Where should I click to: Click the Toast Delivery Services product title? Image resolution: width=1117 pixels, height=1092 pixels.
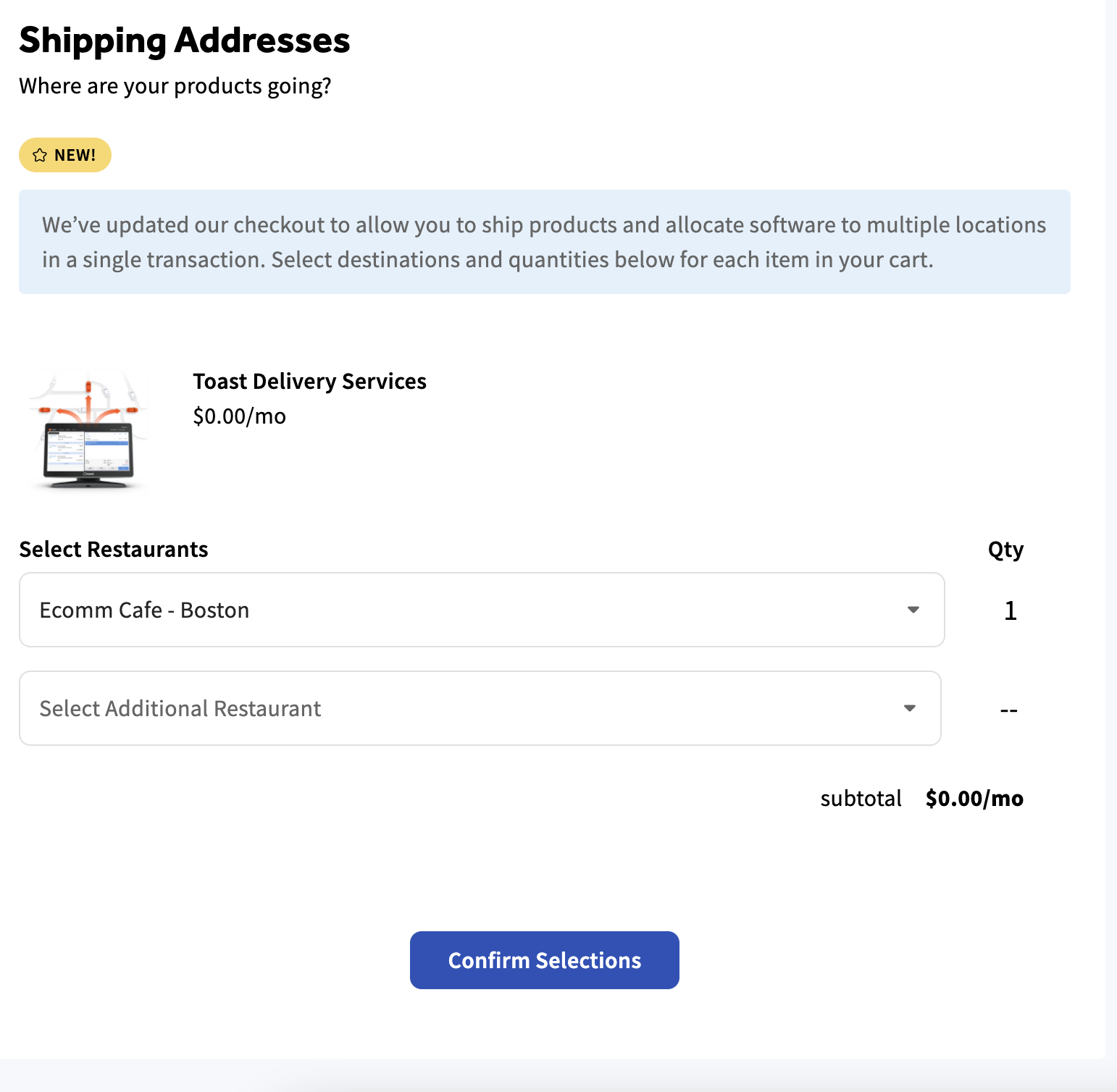(310, 381)
